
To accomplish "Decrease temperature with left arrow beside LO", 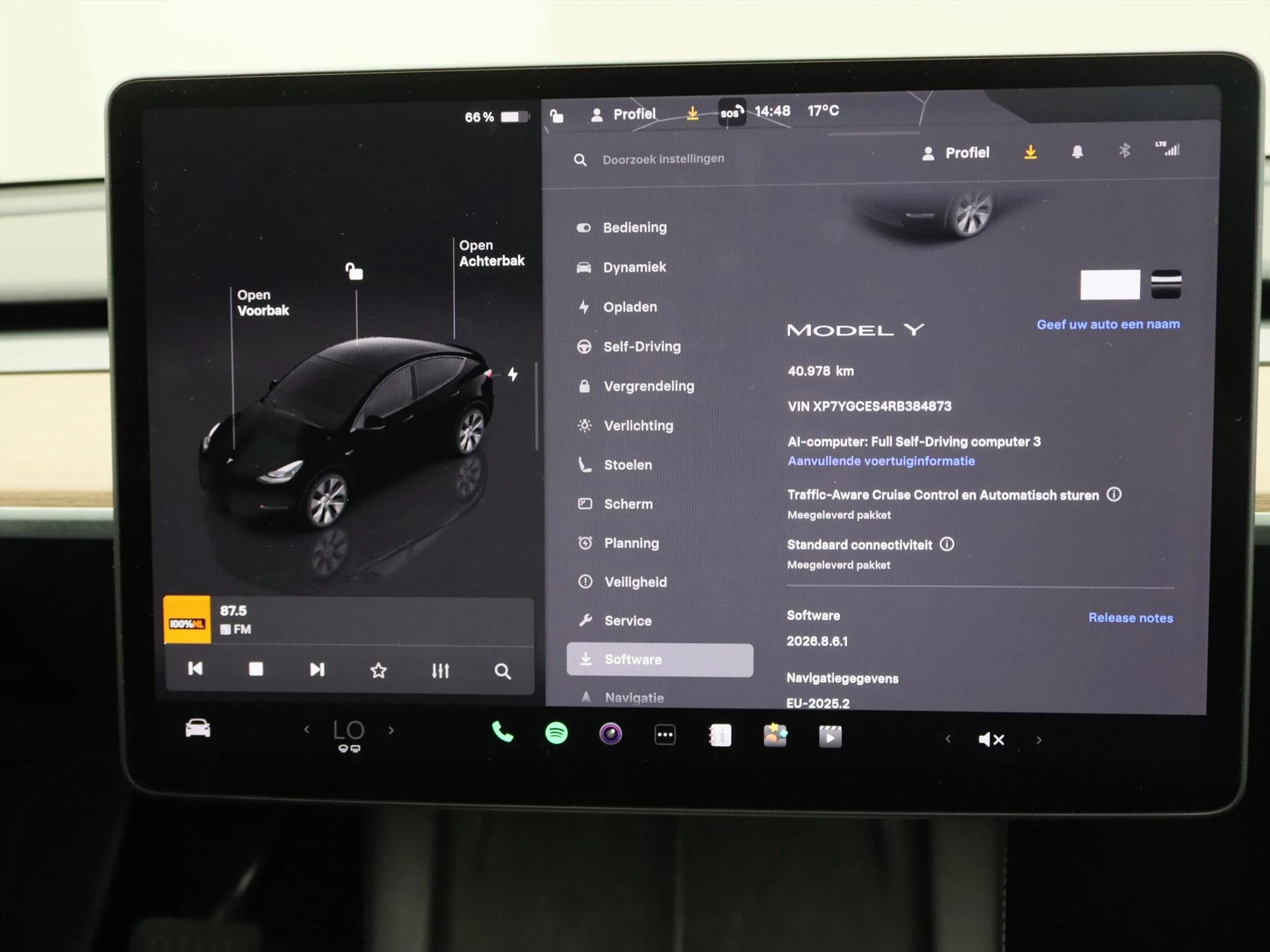I will (x=306, y=730).
